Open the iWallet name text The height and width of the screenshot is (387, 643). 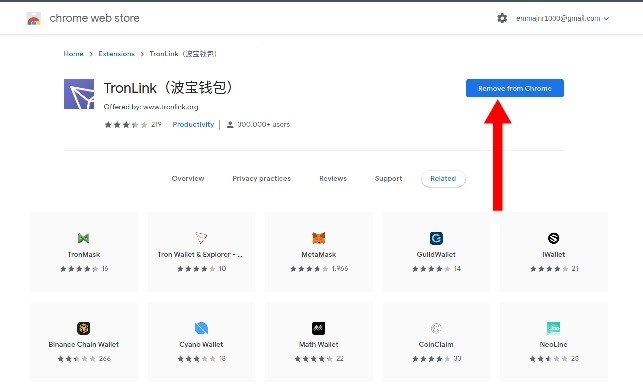click(554, 255)
